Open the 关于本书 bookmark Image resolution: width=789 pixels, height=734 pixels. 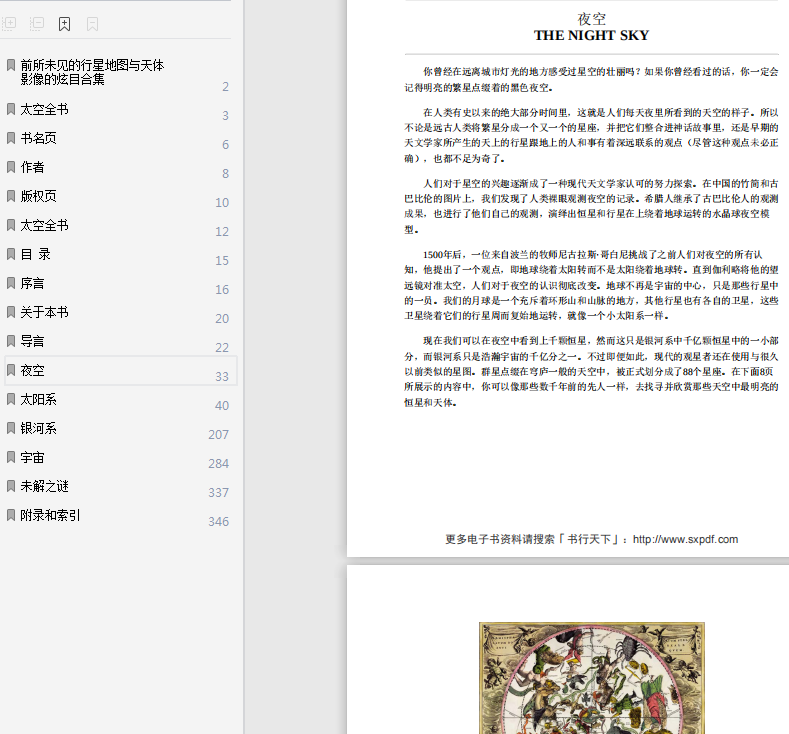pyautogui.click(x=120, y=312)
